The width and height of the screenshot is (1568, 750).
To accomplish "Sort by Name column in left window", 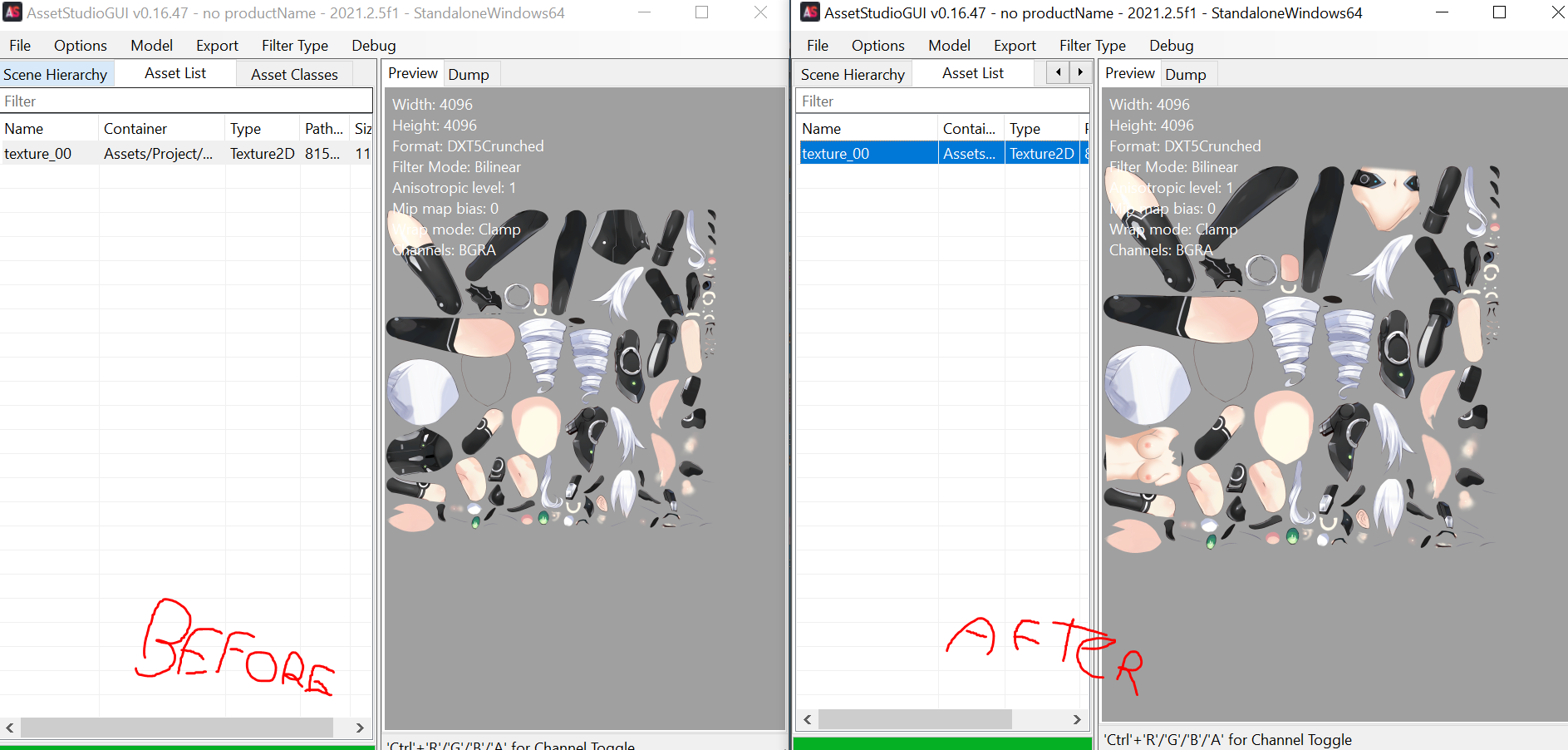I will point(50,128).
